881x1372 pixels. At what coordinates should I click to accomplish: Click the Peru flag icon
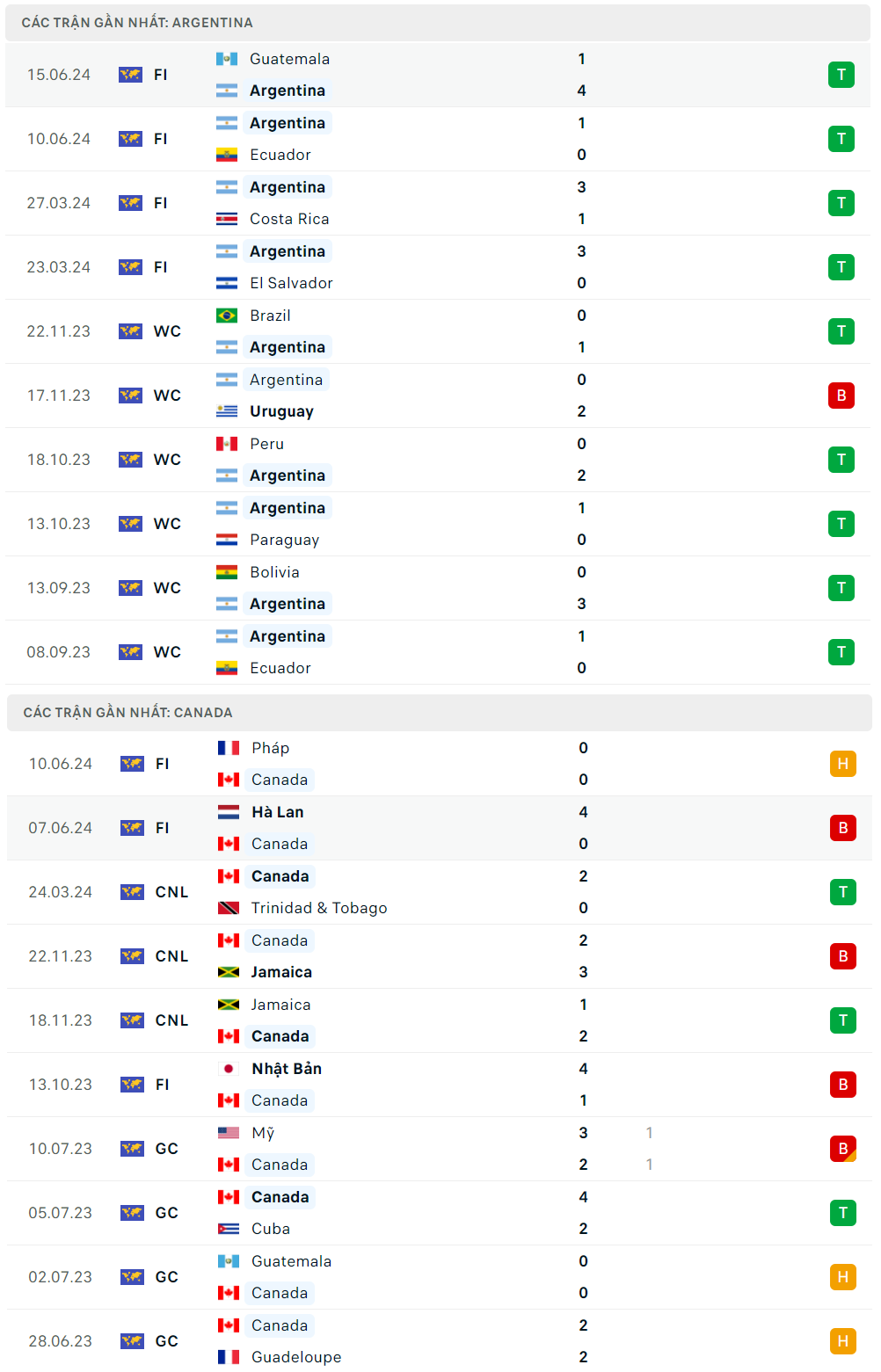point(227,444)
